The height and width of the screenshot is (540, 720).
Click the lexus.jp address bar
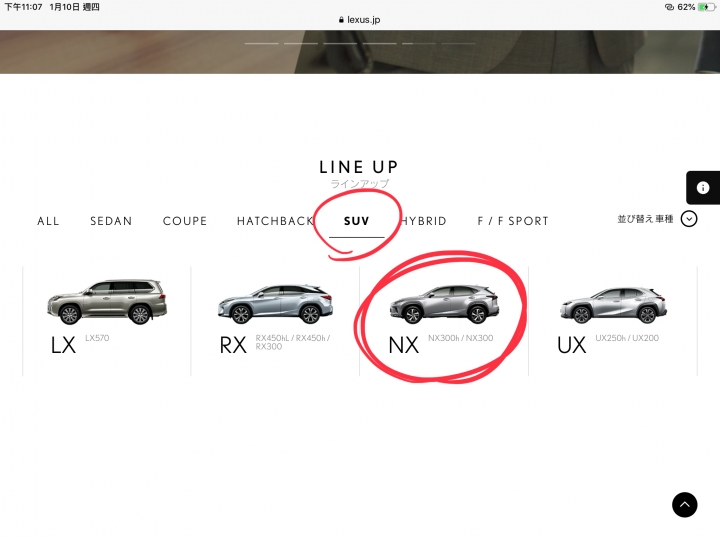(x=360, y=20)
